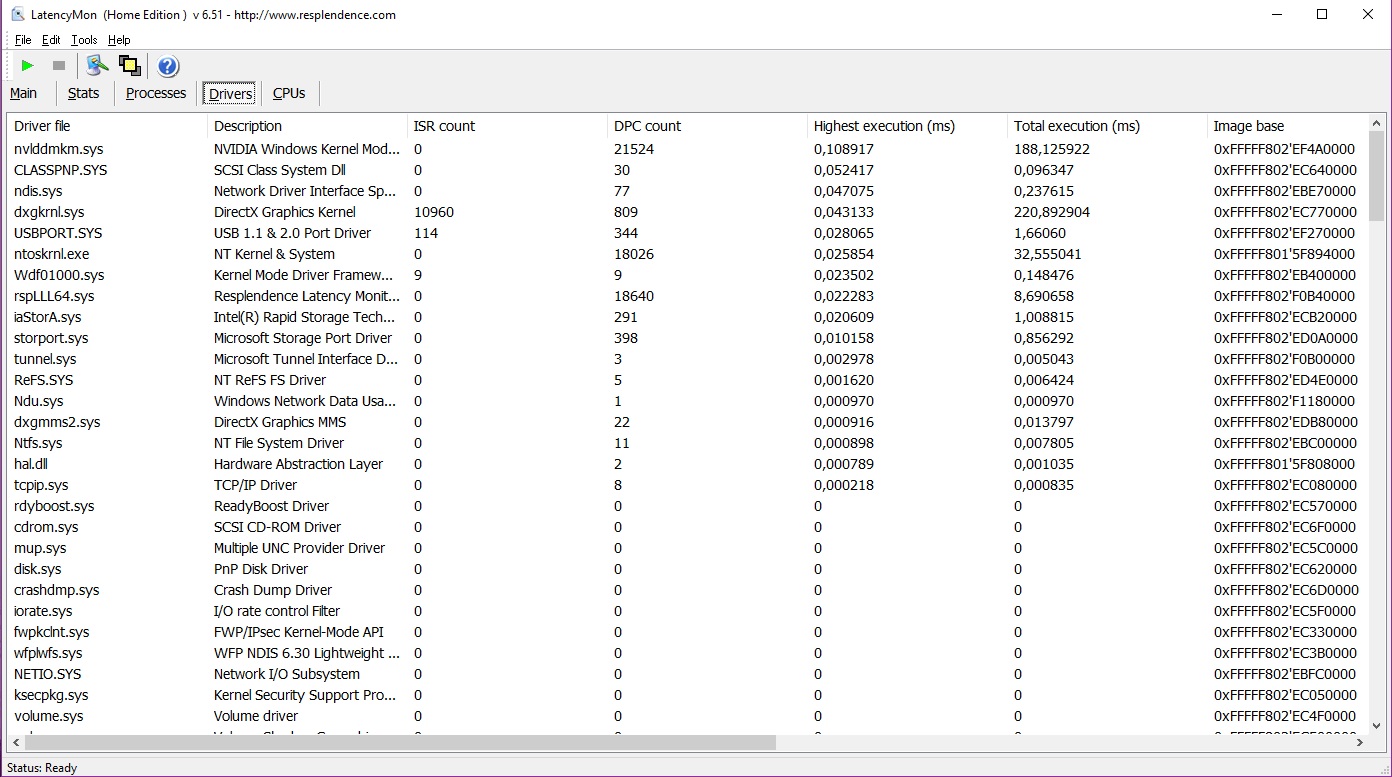Switch to the Main tab
This screenshot has width=1392, height=777.
click(24, 93)
